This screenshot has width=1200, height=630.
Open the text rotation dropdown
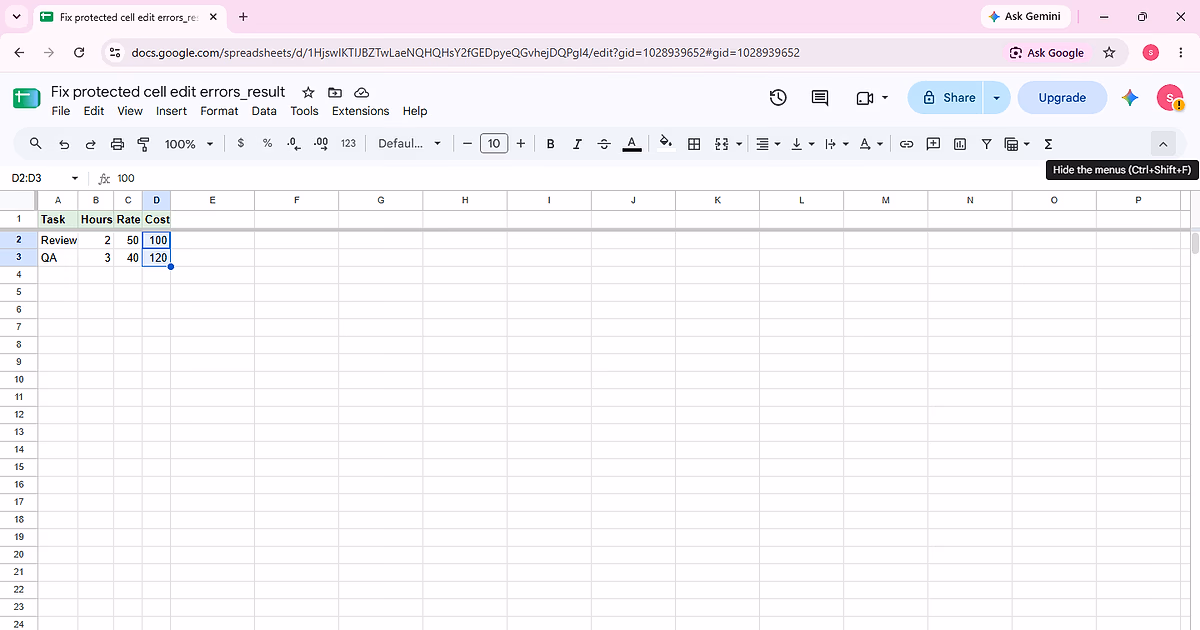[x=872, y=144]
